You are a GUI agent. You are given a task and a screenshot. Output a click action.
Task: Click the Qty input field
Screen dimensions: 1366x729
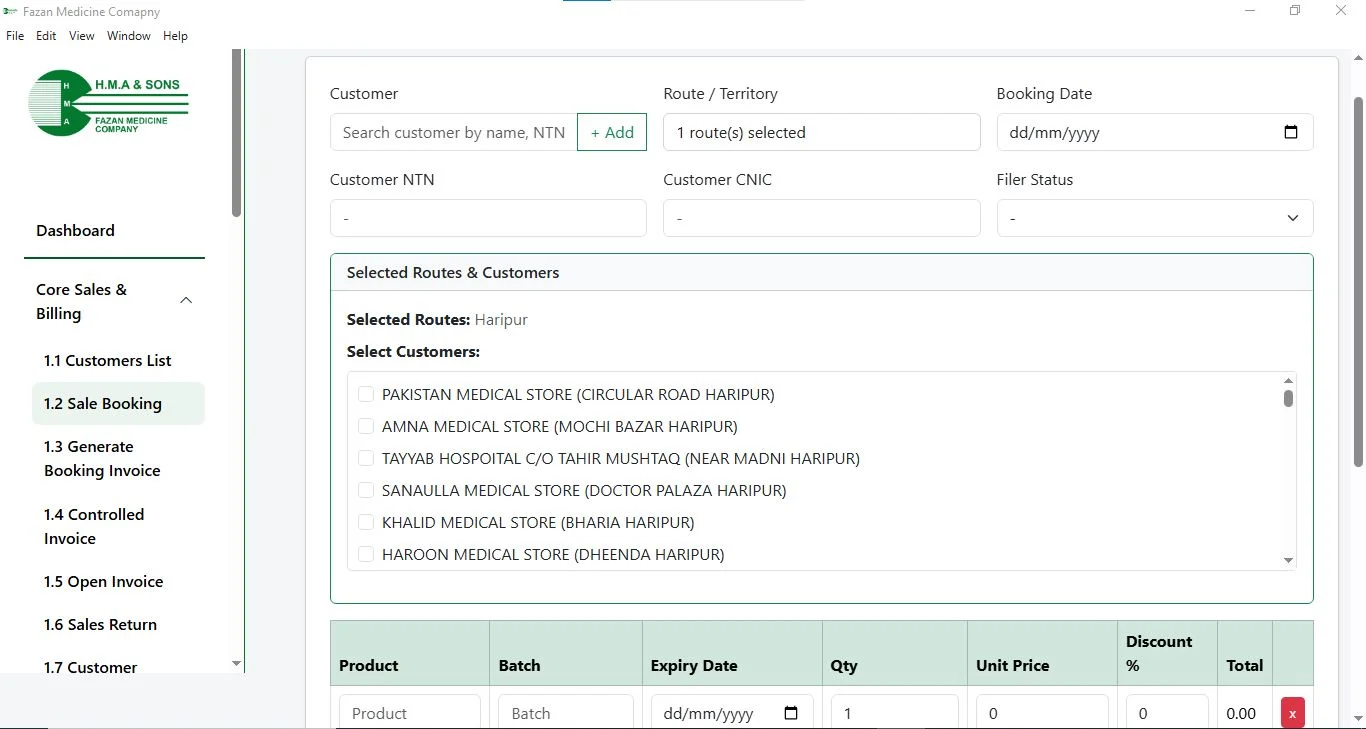point(894,712)
